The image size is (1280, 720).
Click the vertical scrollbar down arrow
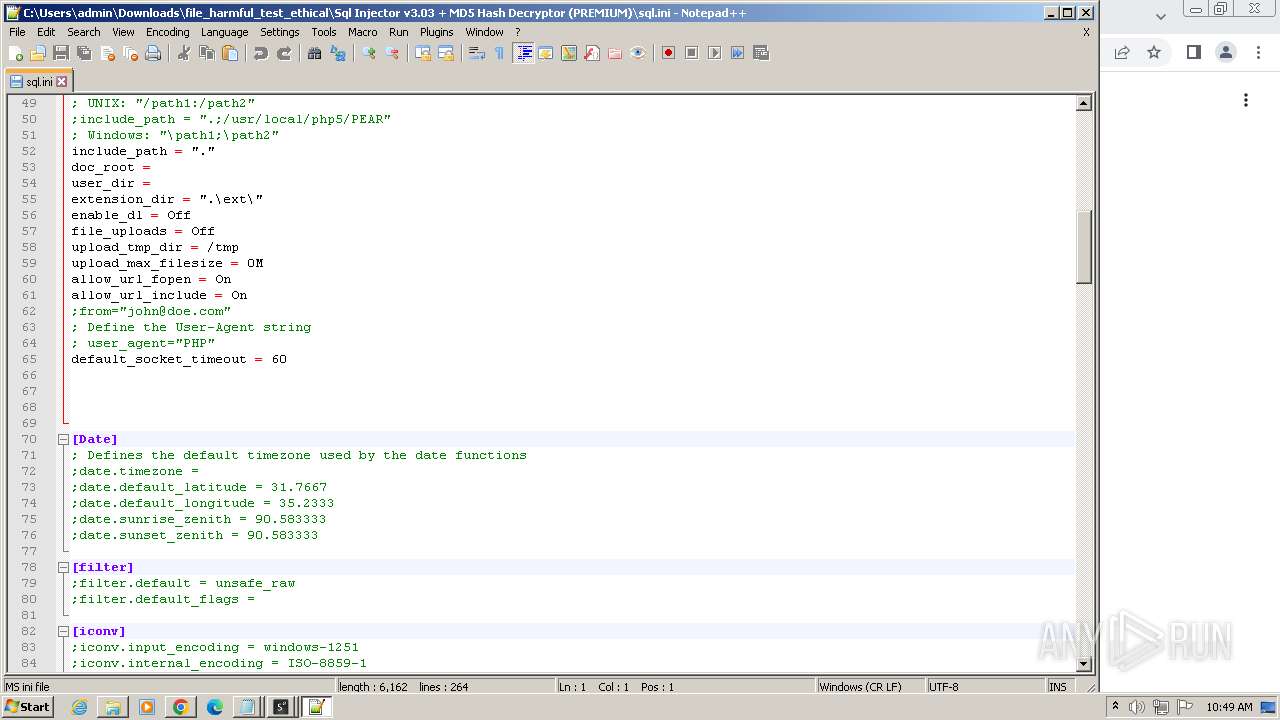pos(1083,664)
